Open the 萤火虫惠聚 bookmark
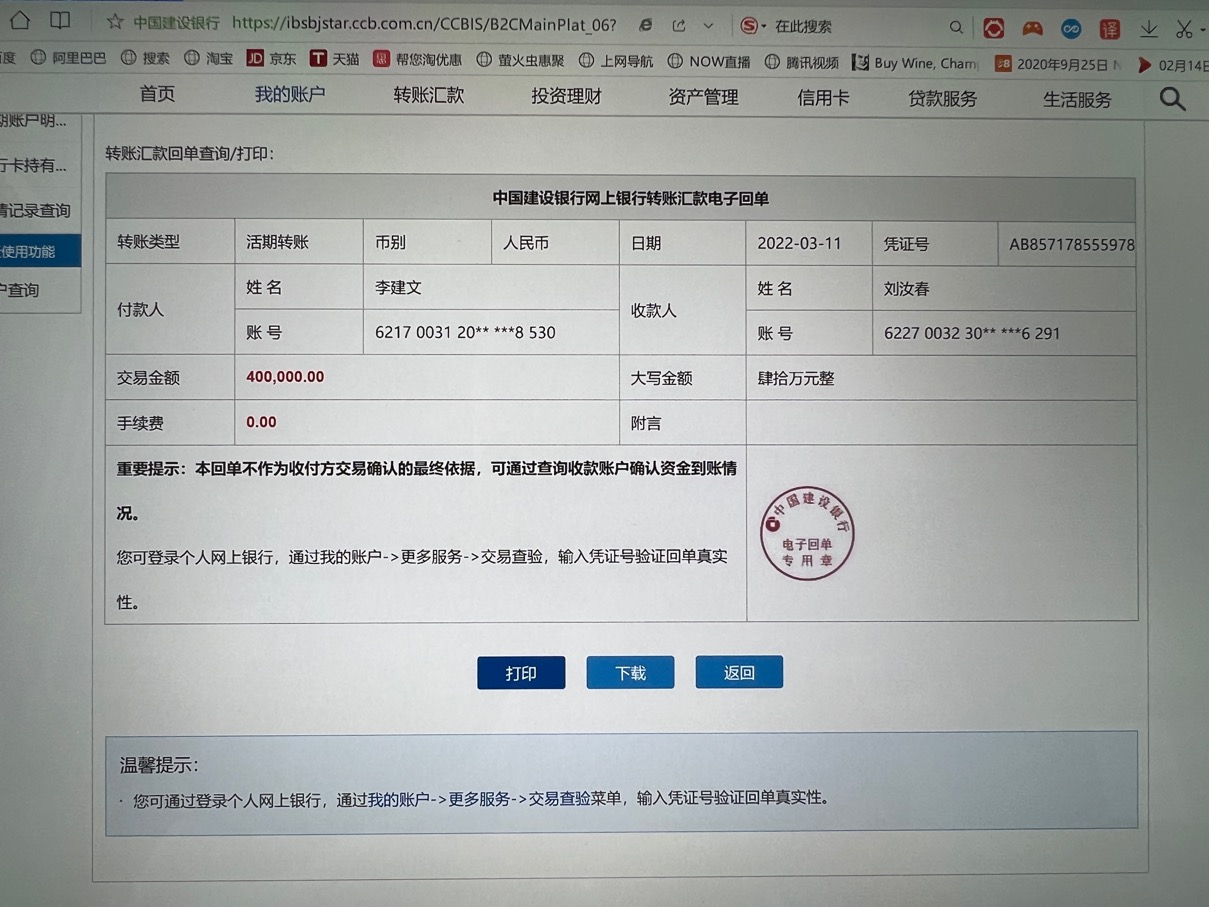The image size is (1209, 907). coord(519,61)
